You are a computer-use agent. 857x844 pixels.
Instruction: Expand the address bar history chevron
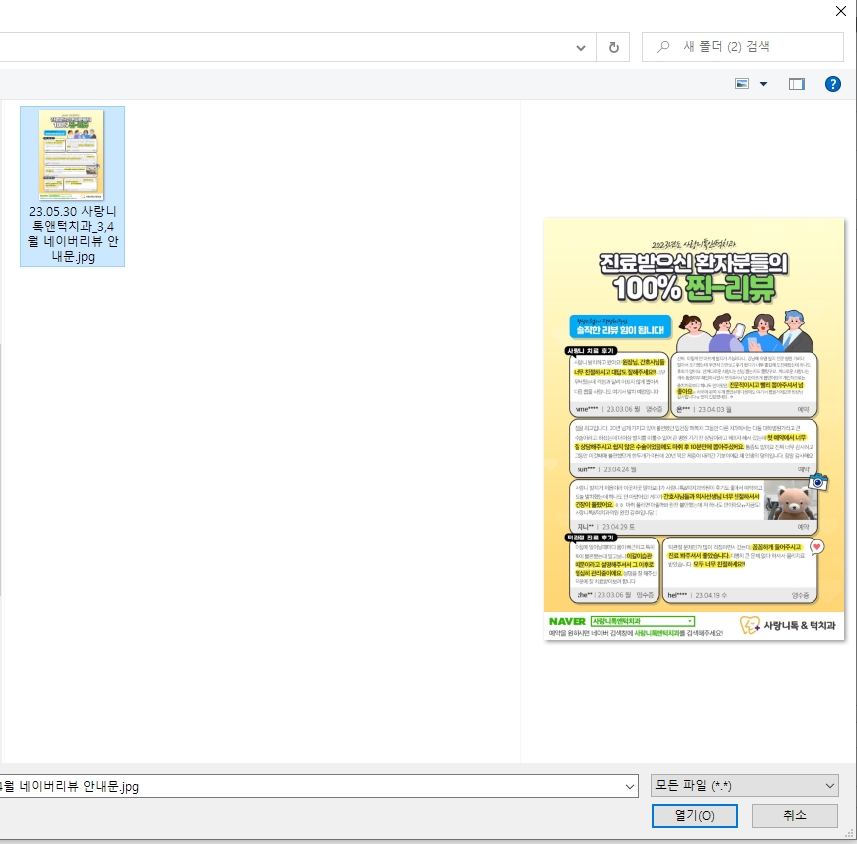tap(581, 47)
